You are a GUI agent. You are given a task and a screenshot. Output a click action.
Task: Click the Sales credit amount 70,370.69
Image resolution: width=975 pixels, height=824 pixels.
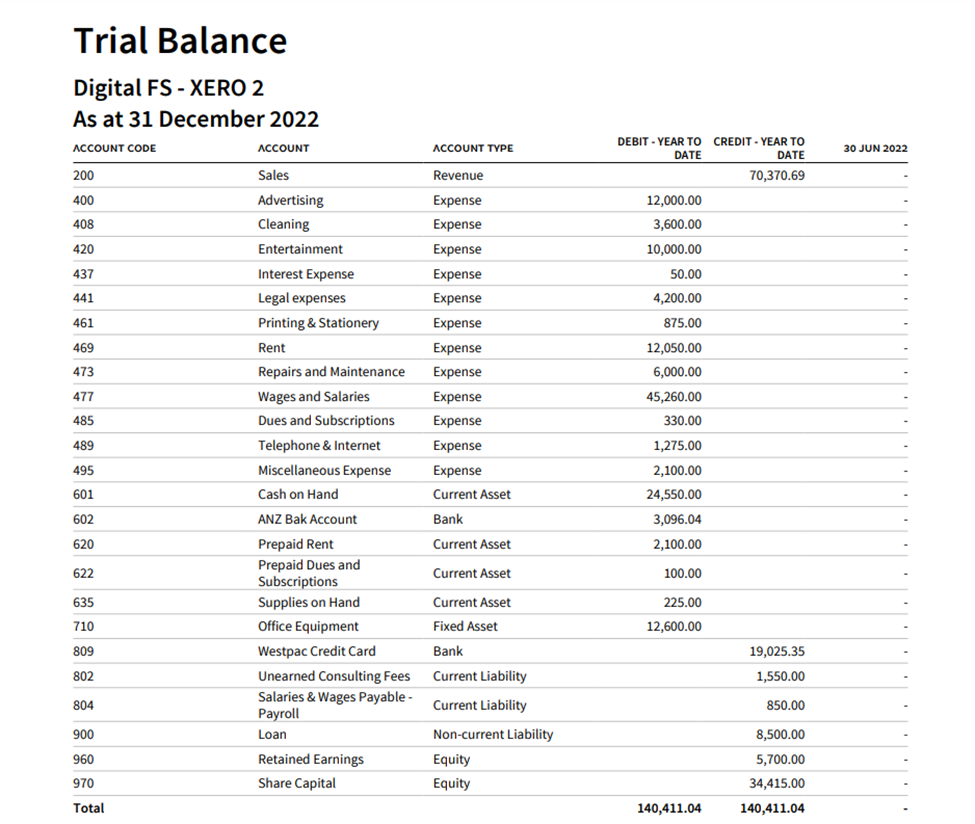click(776, 175)
